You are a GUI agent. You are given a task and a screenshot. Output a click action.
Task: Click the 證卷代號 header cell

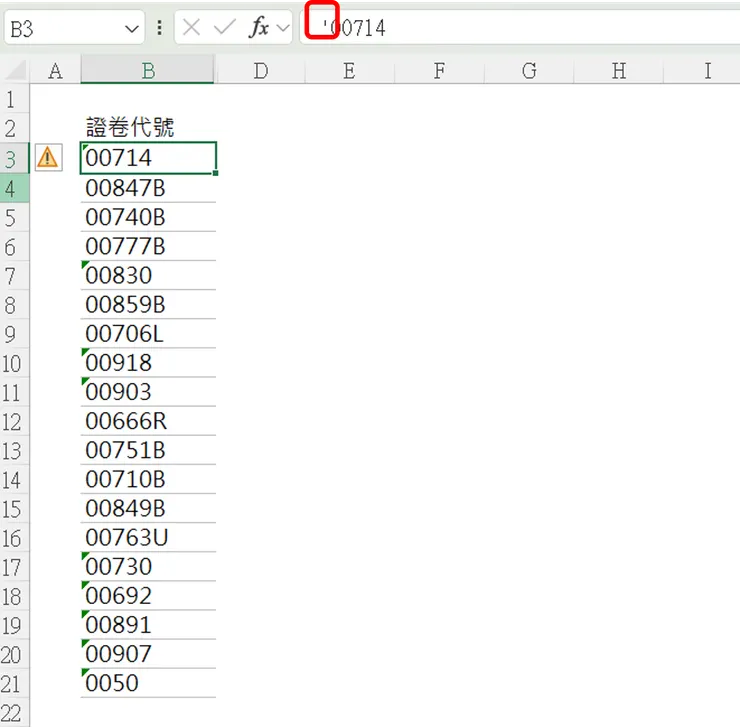pos(148,127)
